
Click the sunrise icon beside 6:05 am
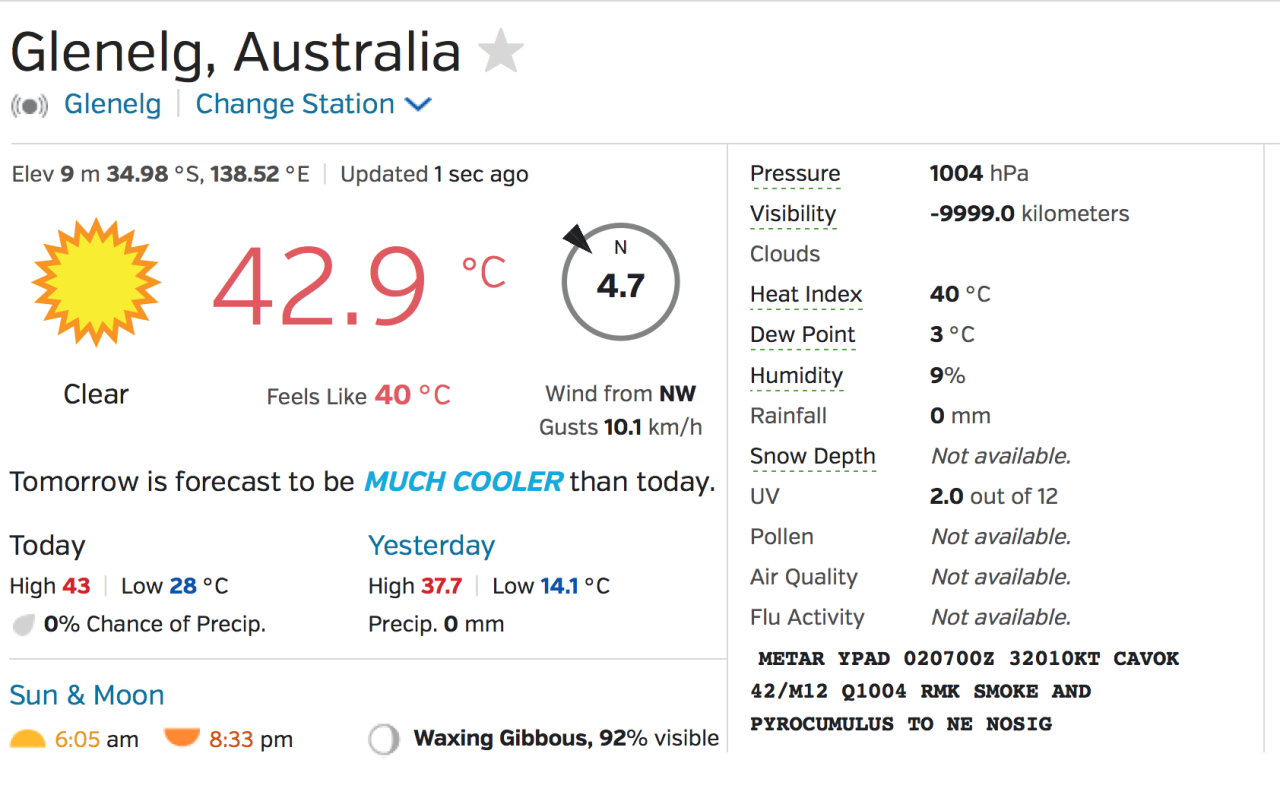tap(28, 740)
